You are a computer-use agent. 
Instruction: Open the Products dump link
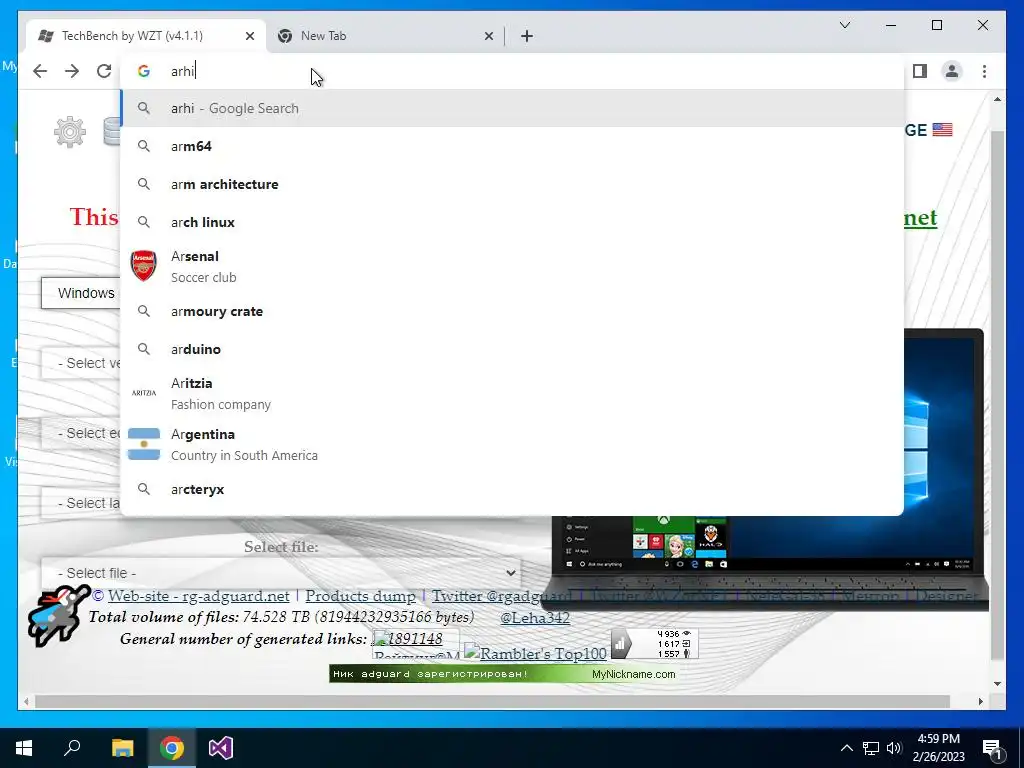(360, 596)
